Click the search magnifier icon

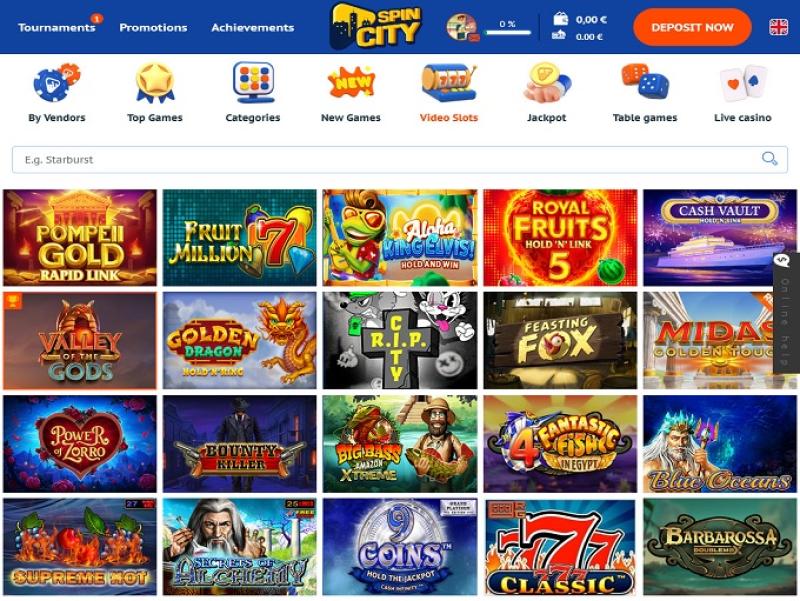click(x=769, y=159)
